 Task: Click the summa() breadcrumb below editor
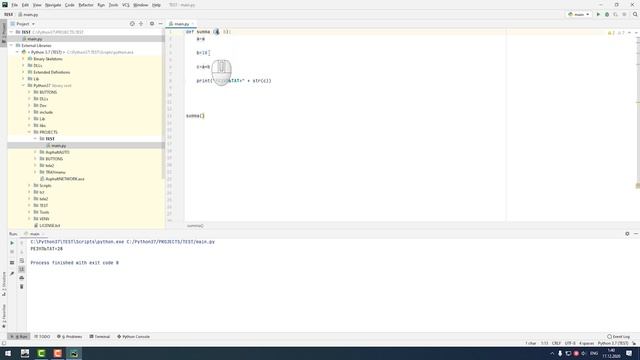pyautogui.click(x=195, y=226)
